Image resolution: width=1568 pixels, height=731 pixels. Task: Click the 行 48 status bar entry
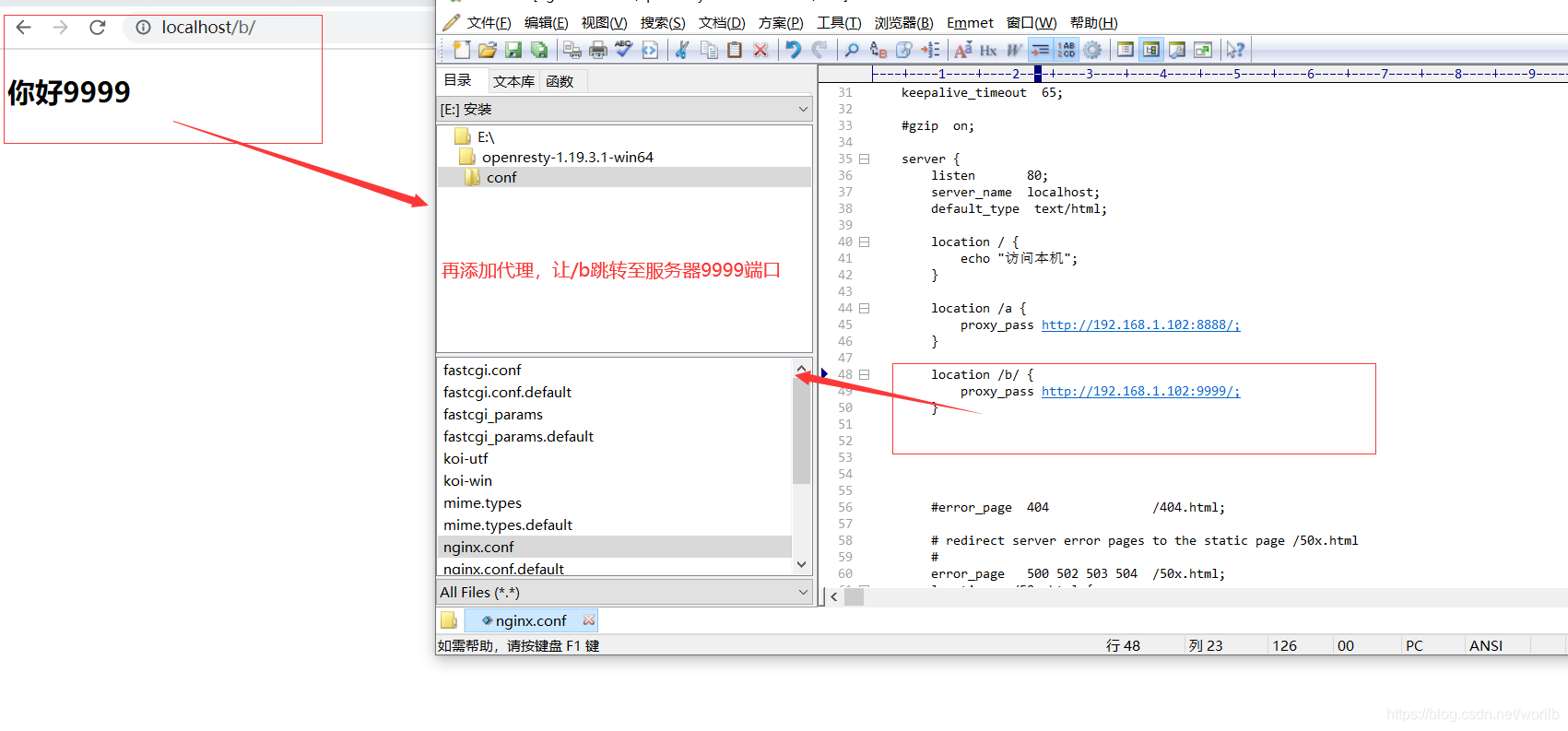pyautogui.click(x=1123, y=645)
